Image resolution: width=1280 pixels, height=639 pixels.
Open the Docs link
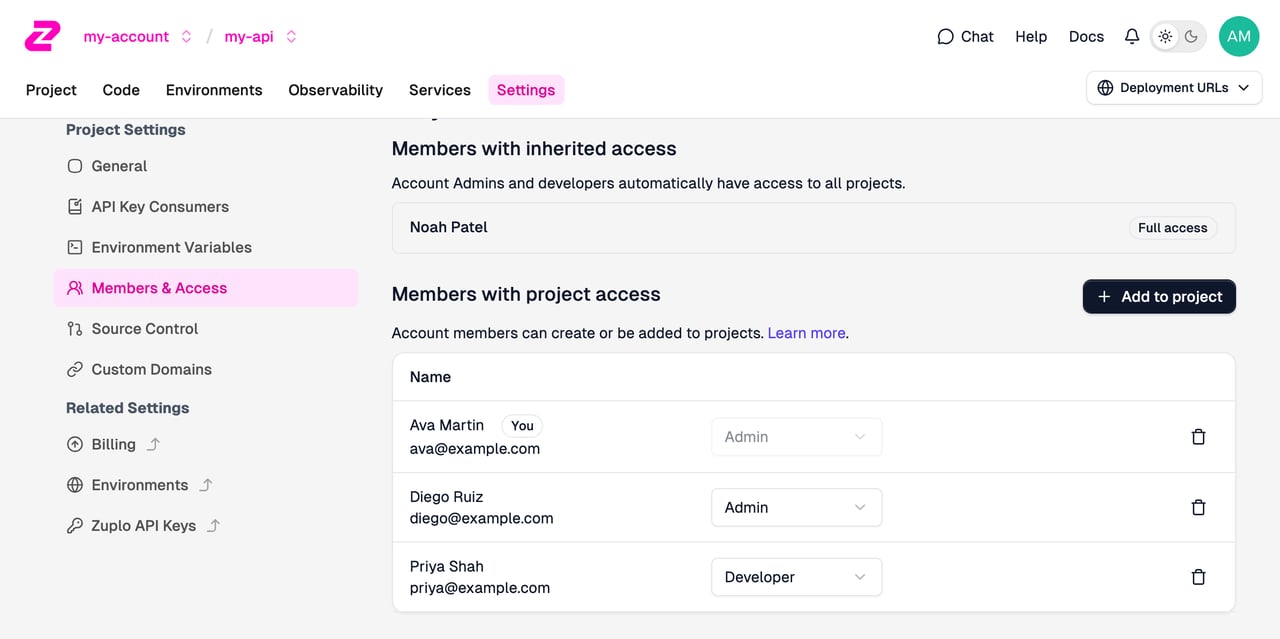(1086, 36)
